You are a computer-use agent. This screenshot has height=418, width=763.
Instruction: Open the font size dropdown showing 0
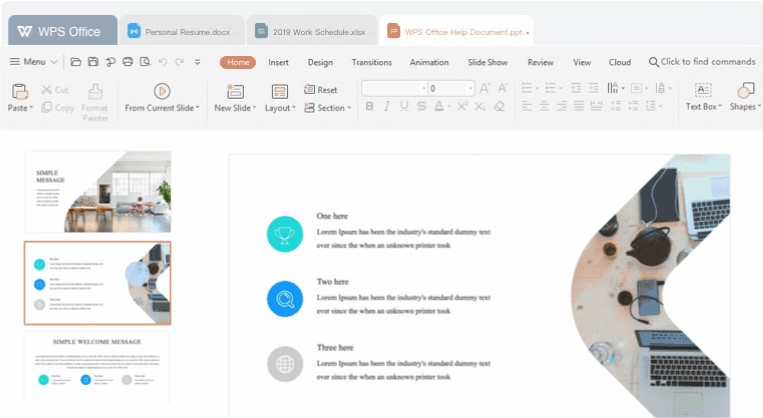coord(470,88)
